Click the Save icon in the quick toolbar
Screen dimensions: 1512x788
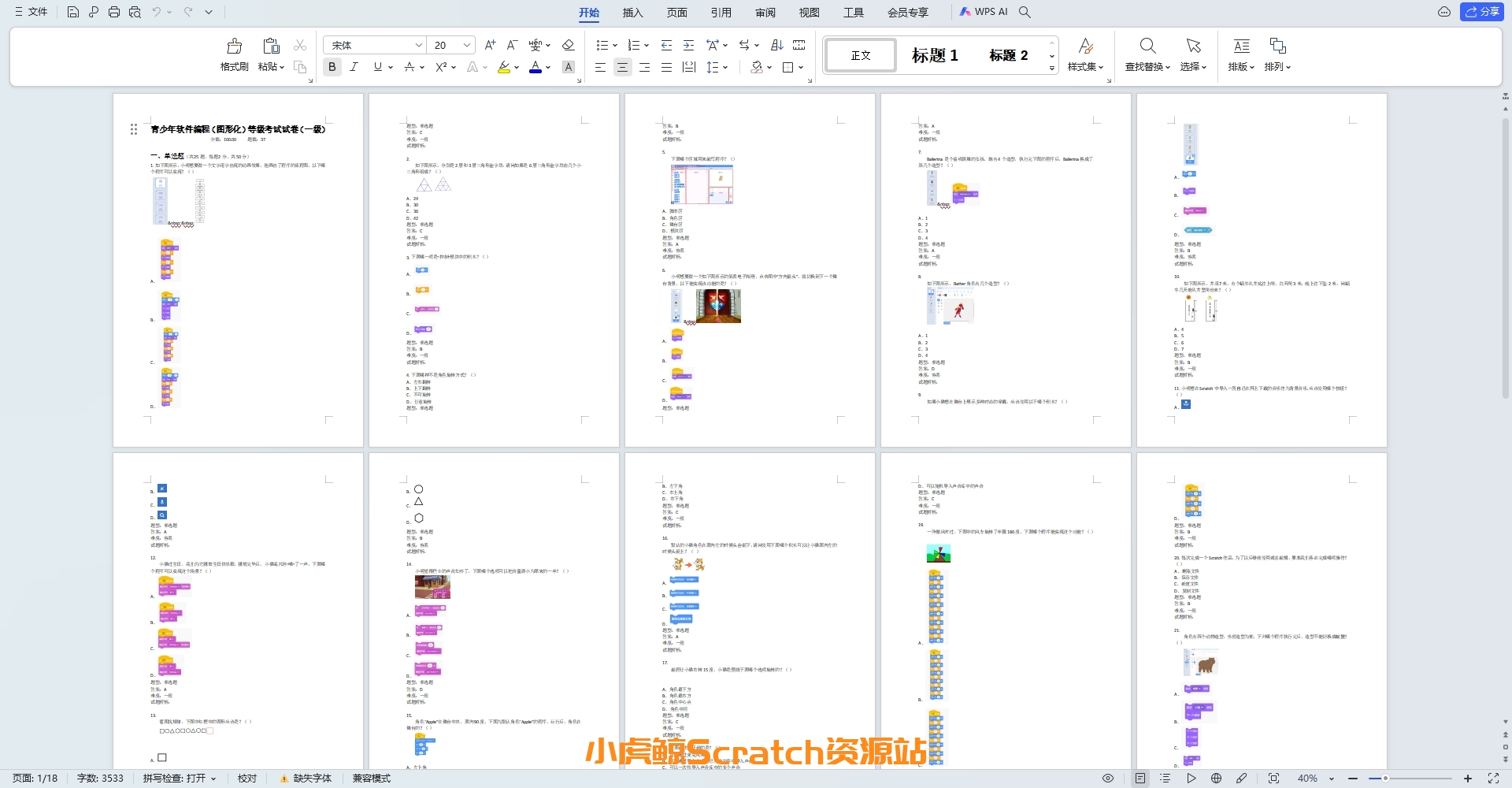click(x=72, y=12)
